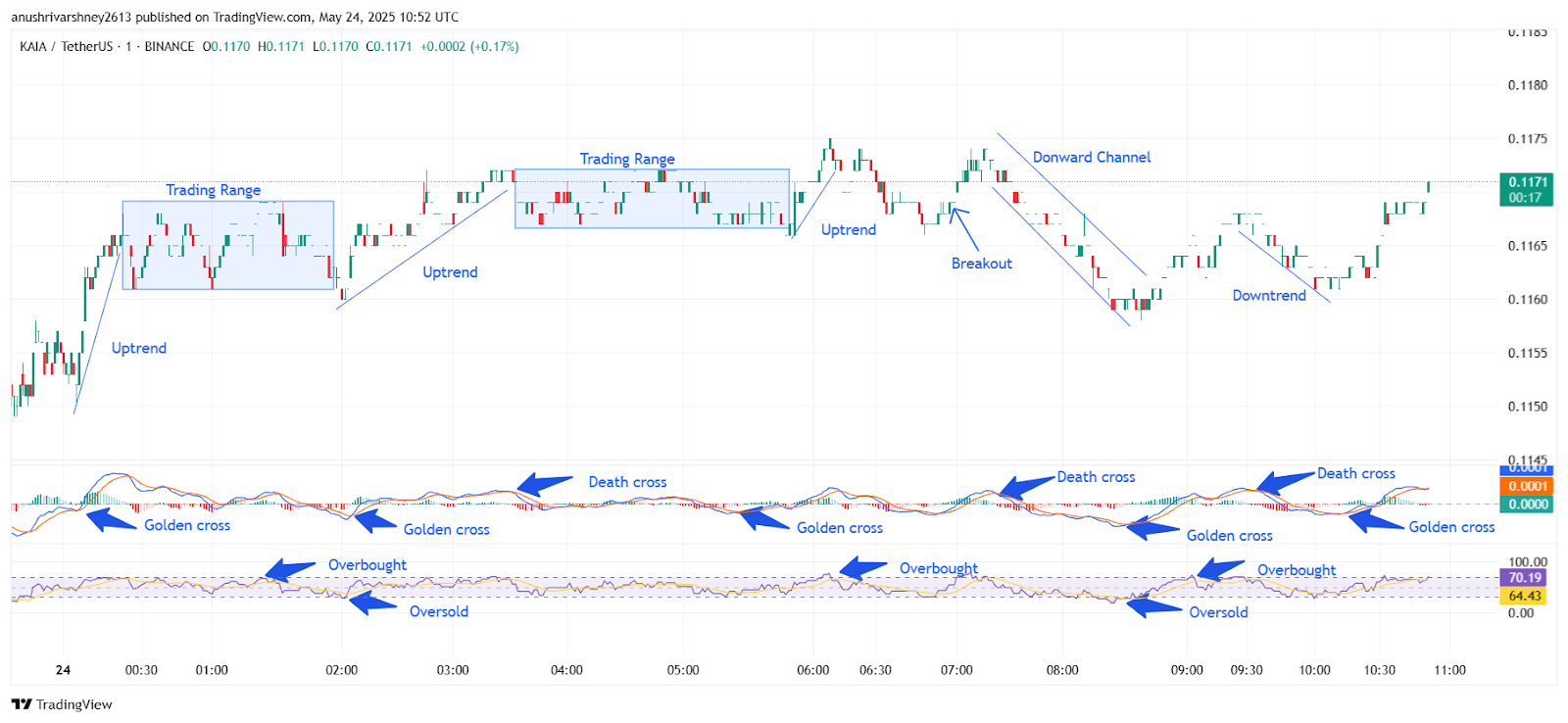Select the Donward Channel text annotation
This screenshot has height=723, width=1568.
click(1092, 157)
